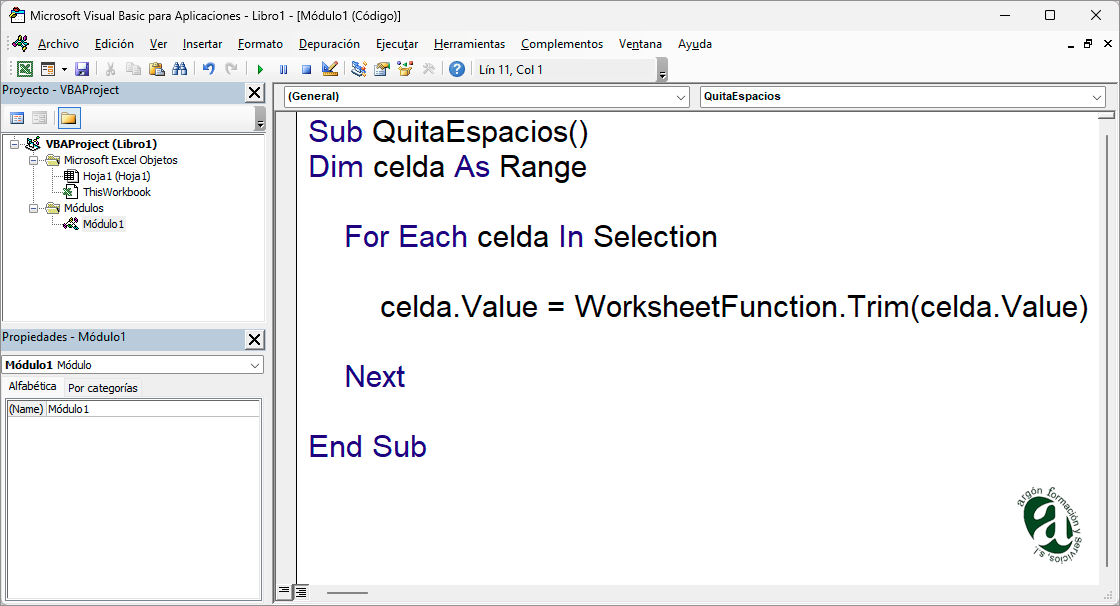
Task: Restore the inner code window
Action: point(1088,44)
